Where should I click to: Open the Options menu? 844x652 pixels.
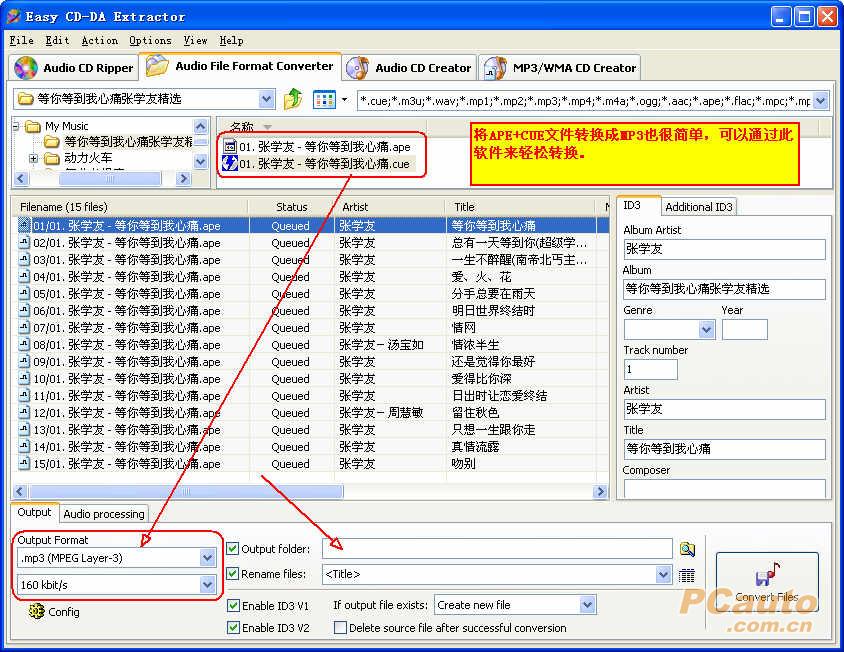[150, 40]
